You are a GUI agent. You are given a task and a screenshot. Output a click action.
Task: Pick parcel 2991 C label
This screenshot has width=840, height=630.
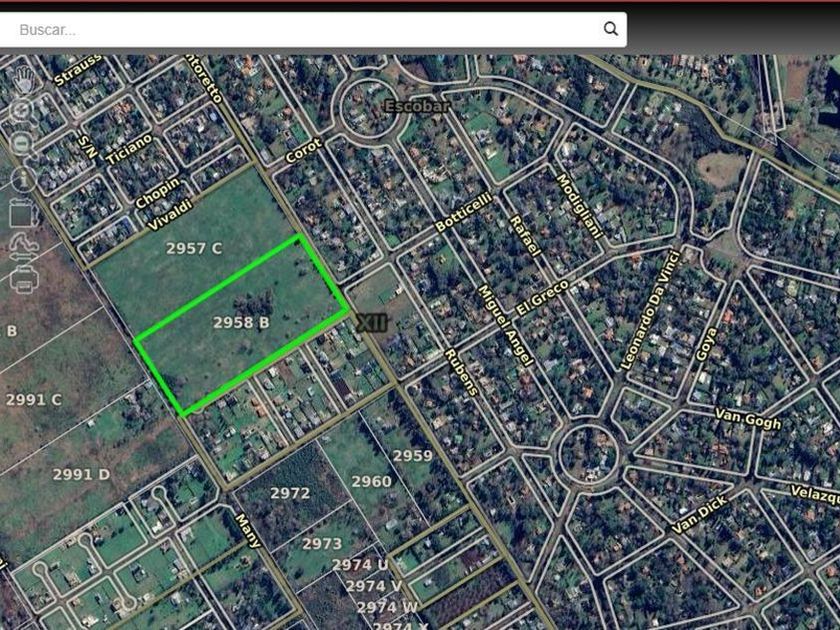[x=34, y=400]
